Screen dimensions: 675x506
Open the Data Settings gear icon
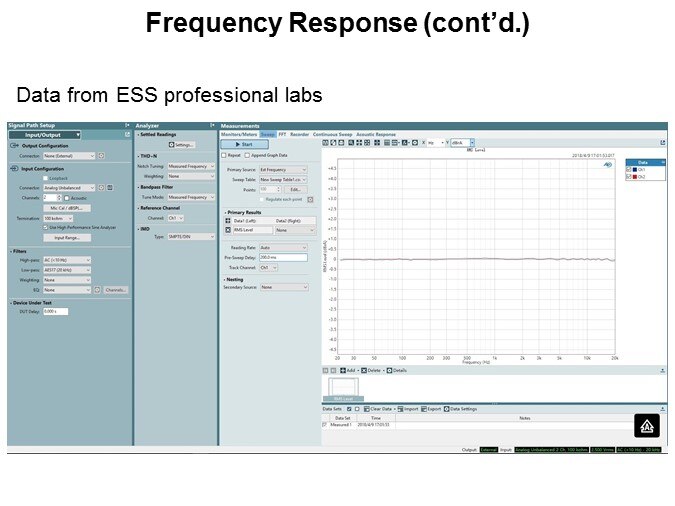tap(446, 409)
